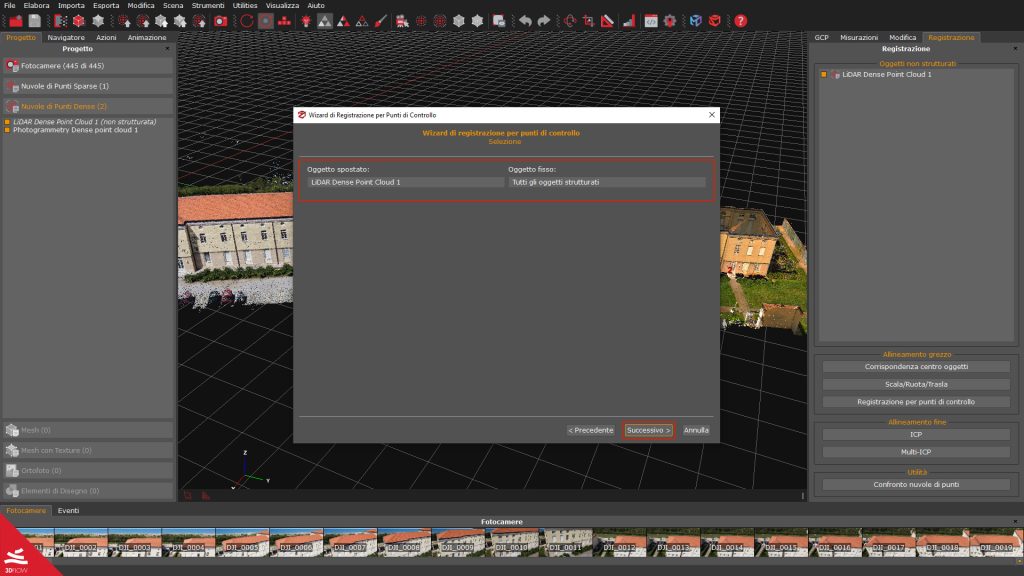Expand the Nuvole di Punti Sparse (1) section
Screen dimensions: 1024x576
click(x=88, y=86)
